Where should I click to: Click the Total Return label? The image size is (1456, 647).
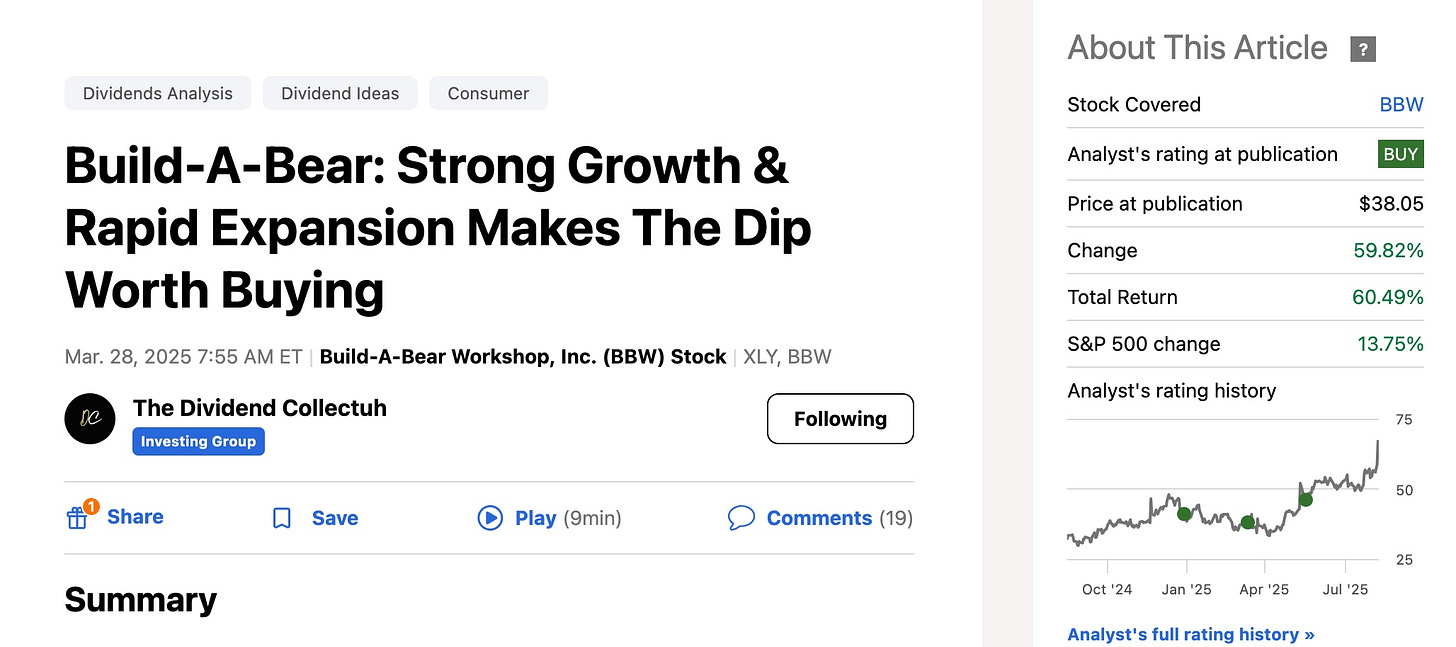[1123, 297]
